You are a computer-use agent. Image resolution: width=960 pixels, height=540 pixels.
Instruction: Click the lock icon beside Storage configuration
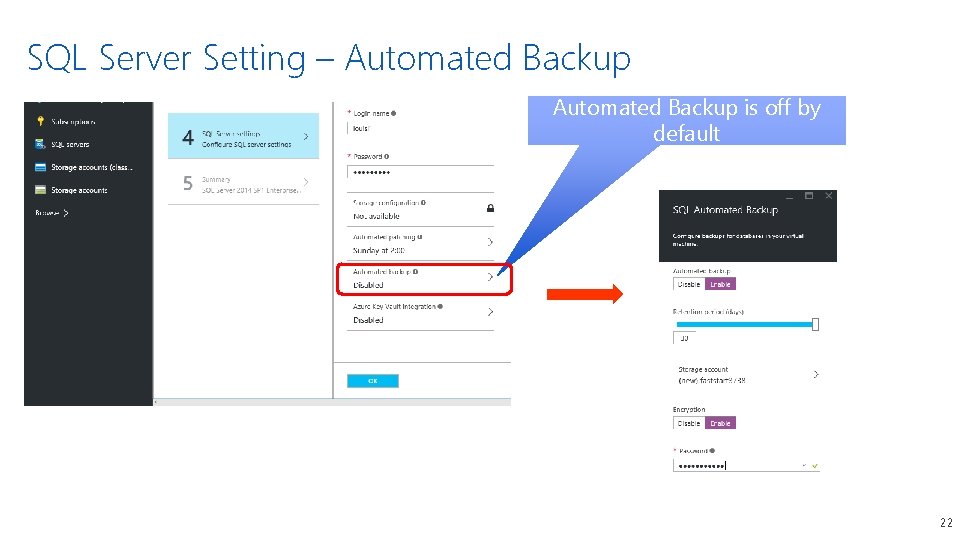(x=490, y=208)
